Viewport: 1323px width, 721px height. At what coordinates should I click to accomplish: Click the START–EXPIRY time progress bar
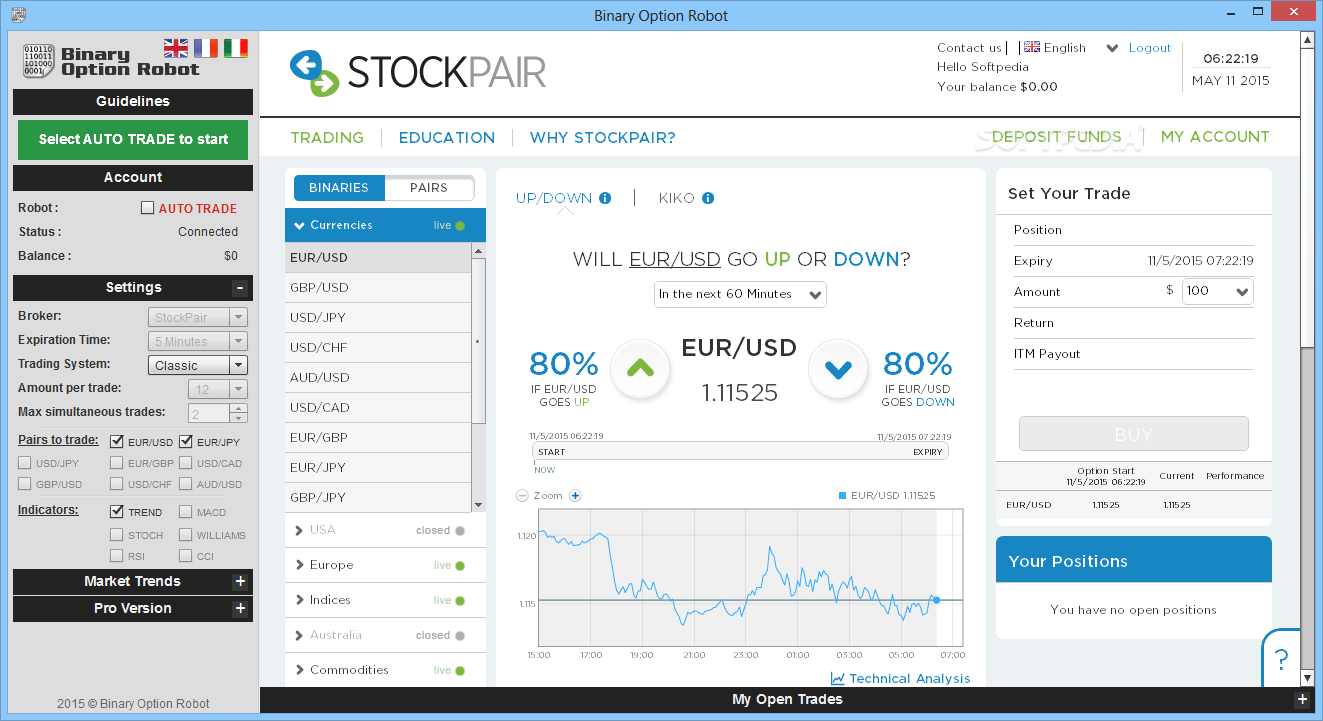(x=740, y=452)
